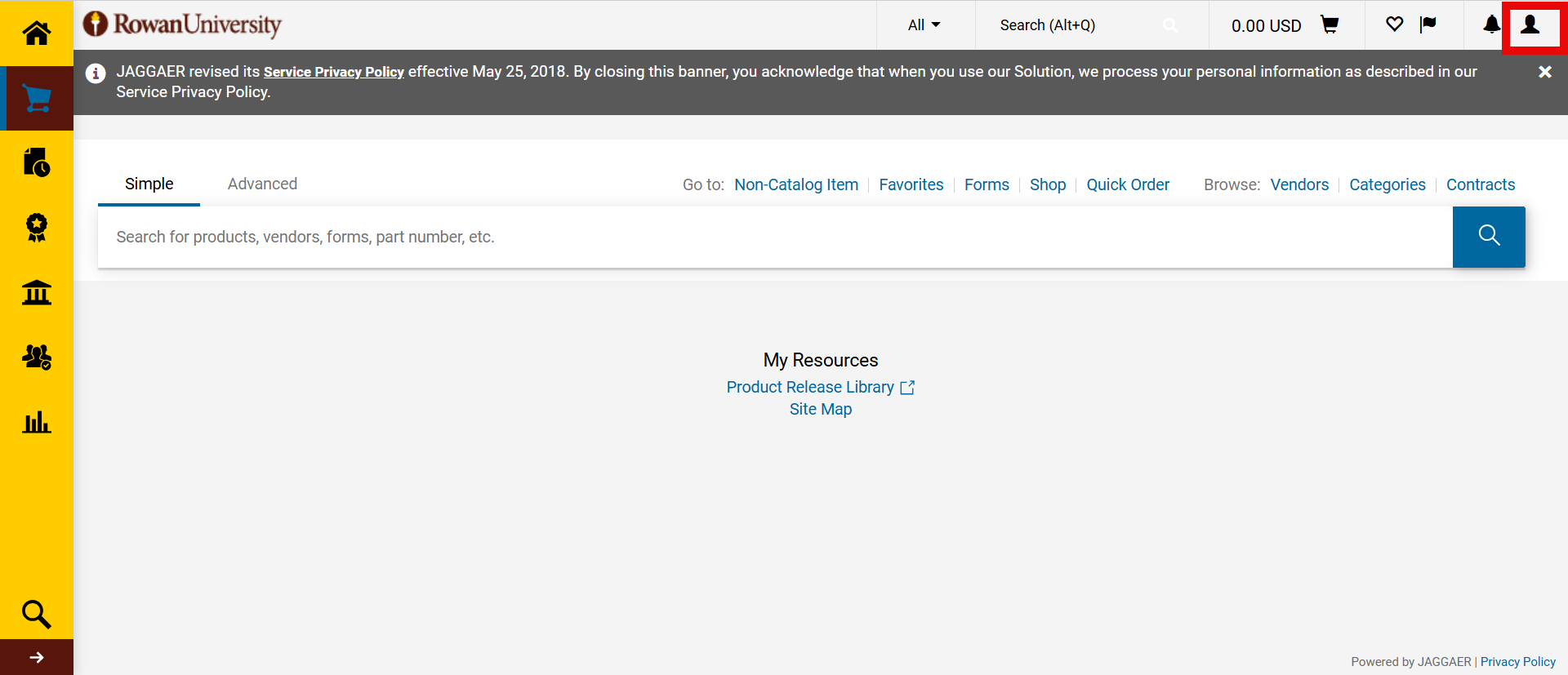Expand the sidebar with the arrow
The width and height of the screenshot is (1568, 675).
tap(37, 657)
